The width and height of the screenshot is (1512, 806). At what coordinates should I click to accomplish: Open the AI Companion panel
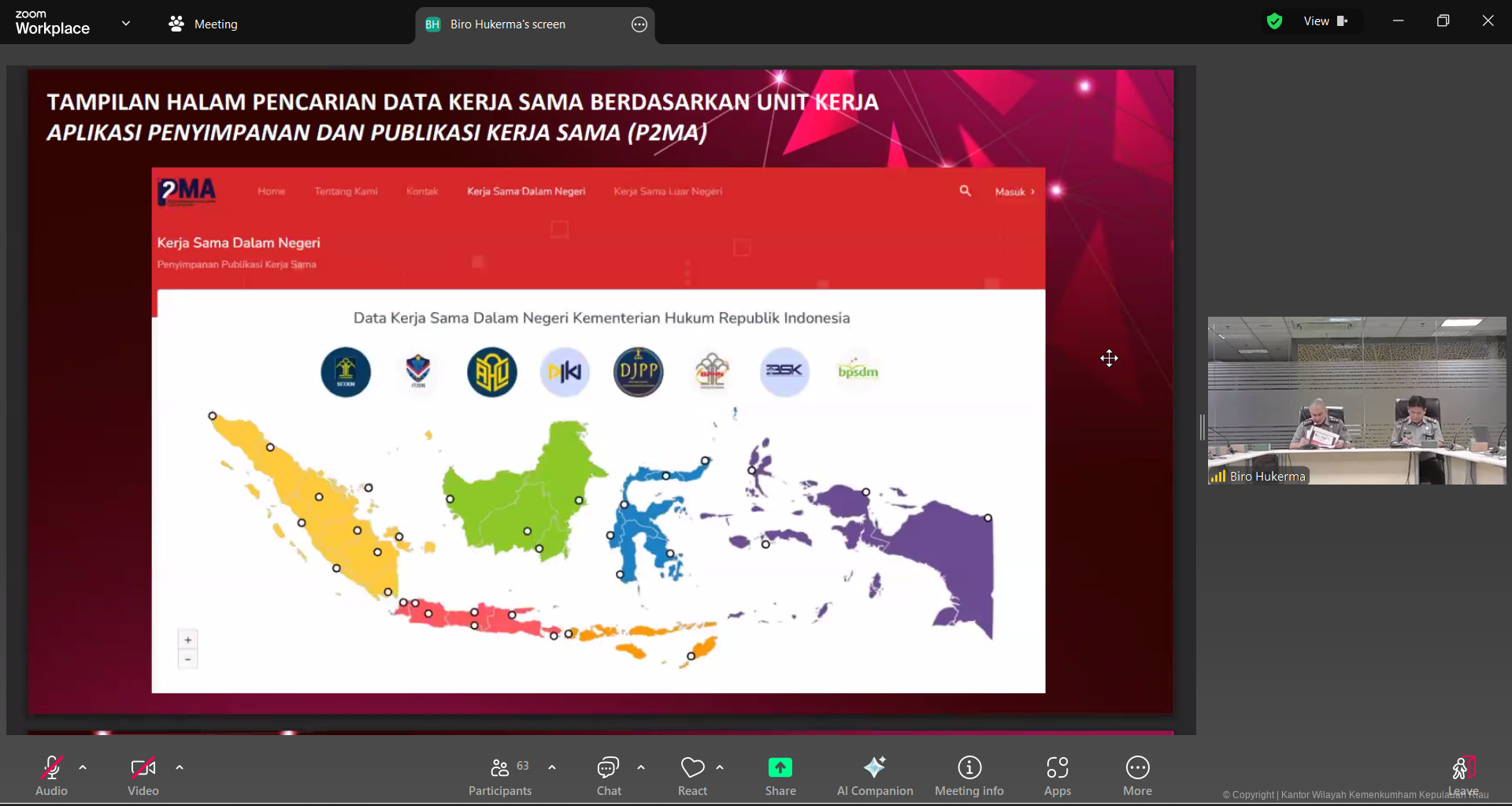coord(874,776)
